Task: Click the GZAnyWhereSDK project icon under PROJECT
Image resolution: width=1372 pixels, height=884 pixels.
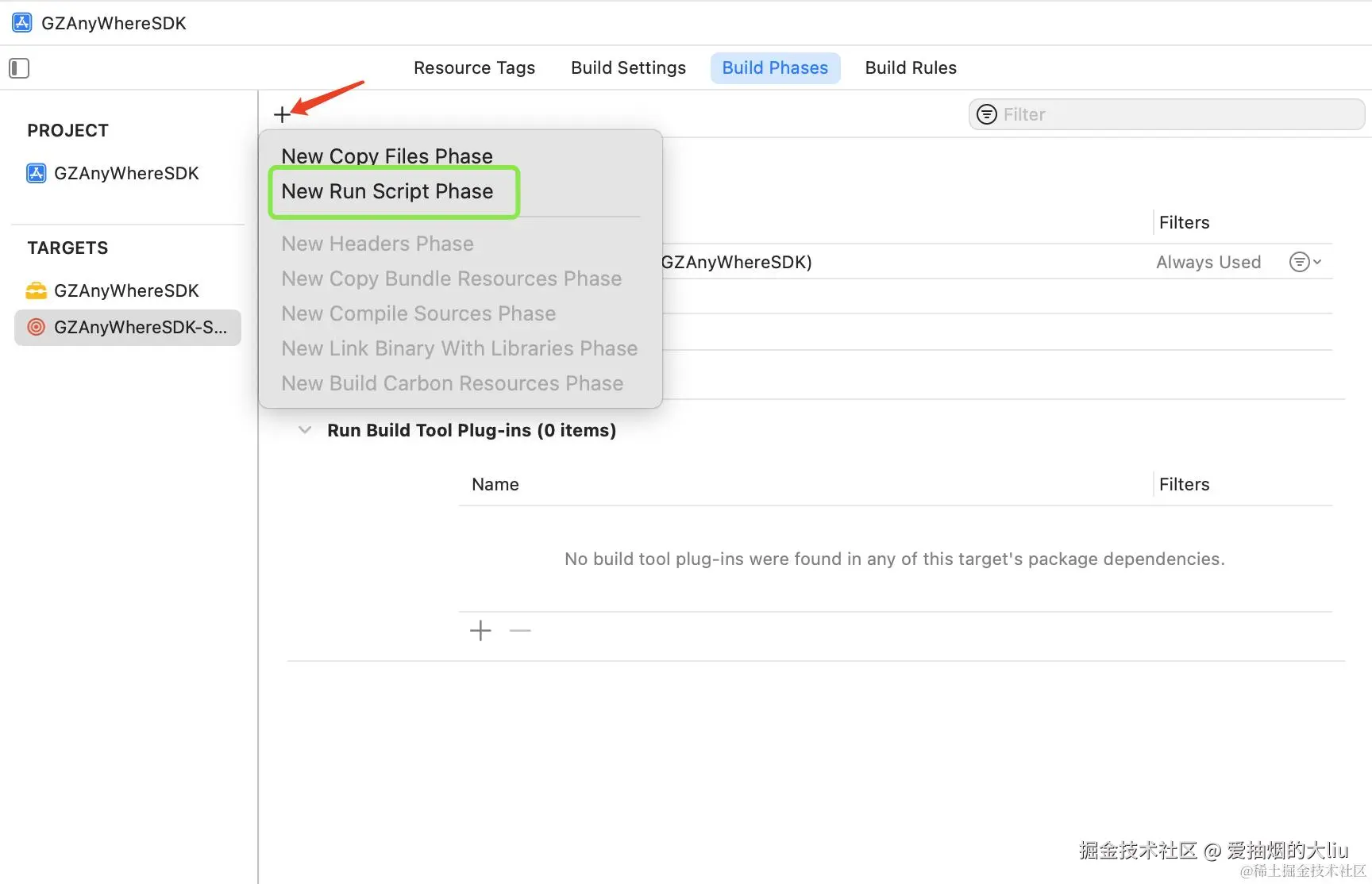Action: (x=37, y=173)
